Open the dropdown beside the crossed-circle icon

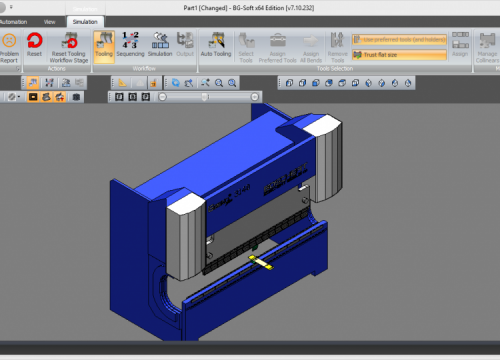[x=19, y=97]
